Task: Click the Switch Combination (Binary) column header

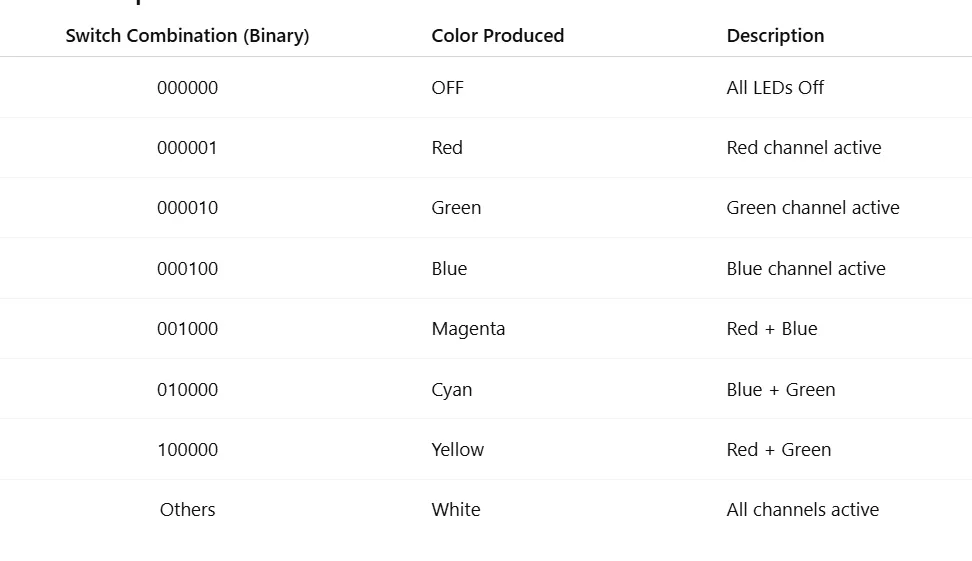Action: 187,36
